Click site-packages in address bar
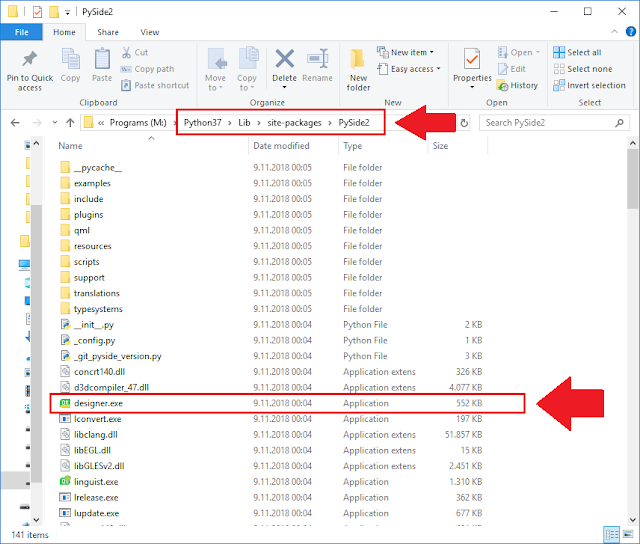Viewport: 640px width, 544px height. 294,122
